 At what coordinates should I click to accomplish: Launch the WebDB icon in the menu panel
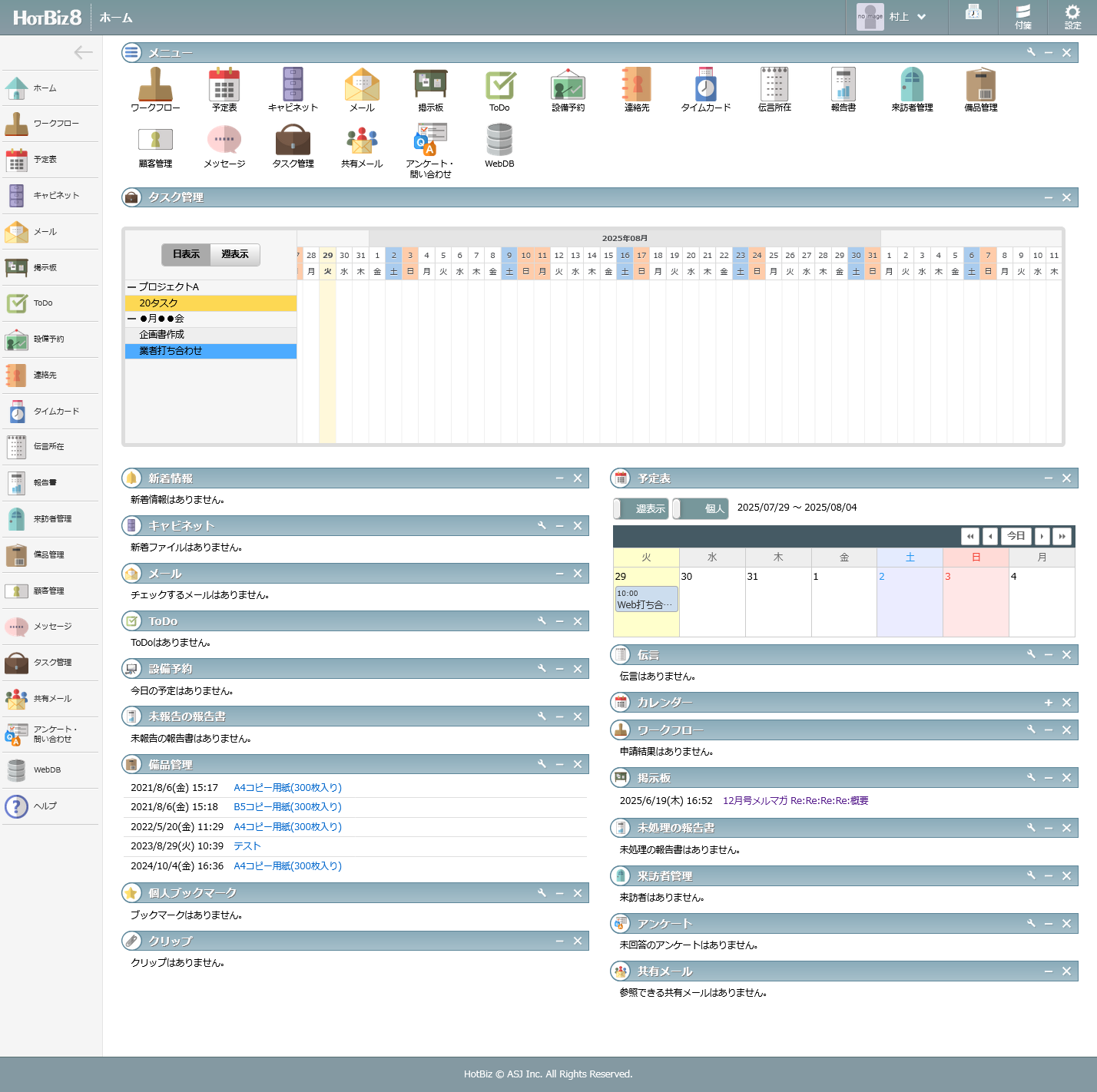(x=499, y=146)
